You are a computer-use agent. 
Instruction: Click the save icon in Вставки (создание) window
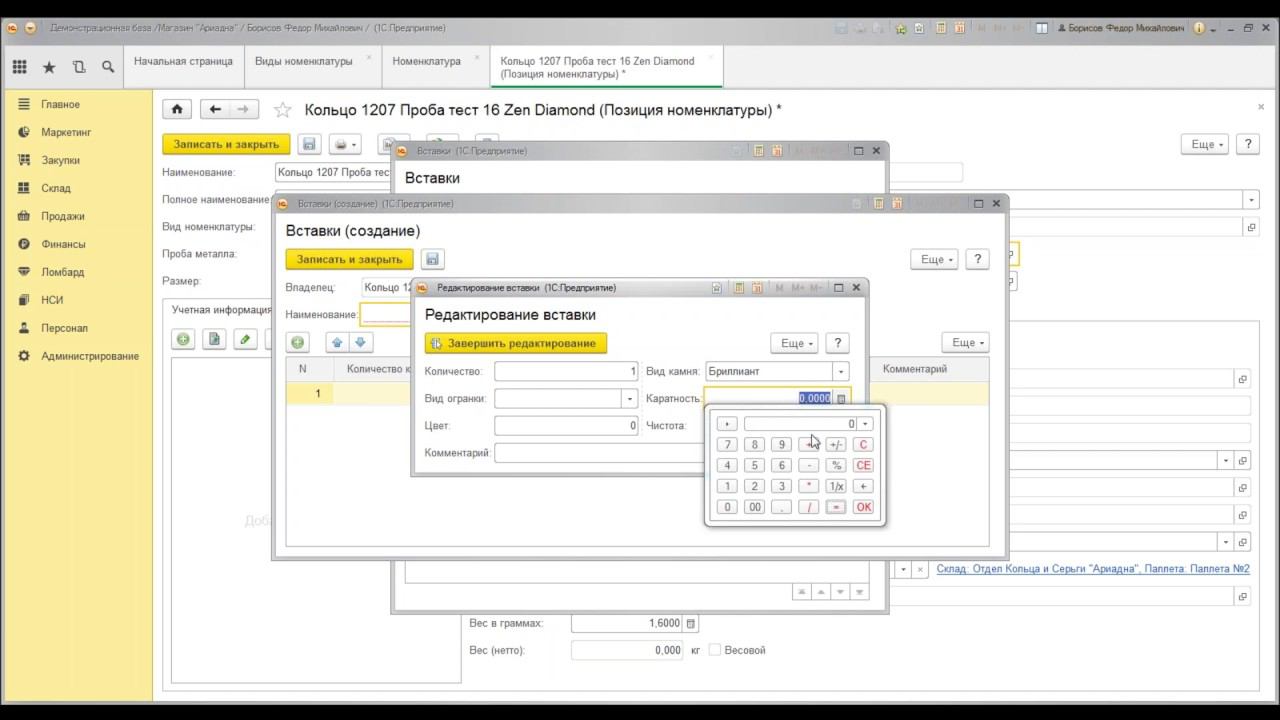(x=433, y=259)
